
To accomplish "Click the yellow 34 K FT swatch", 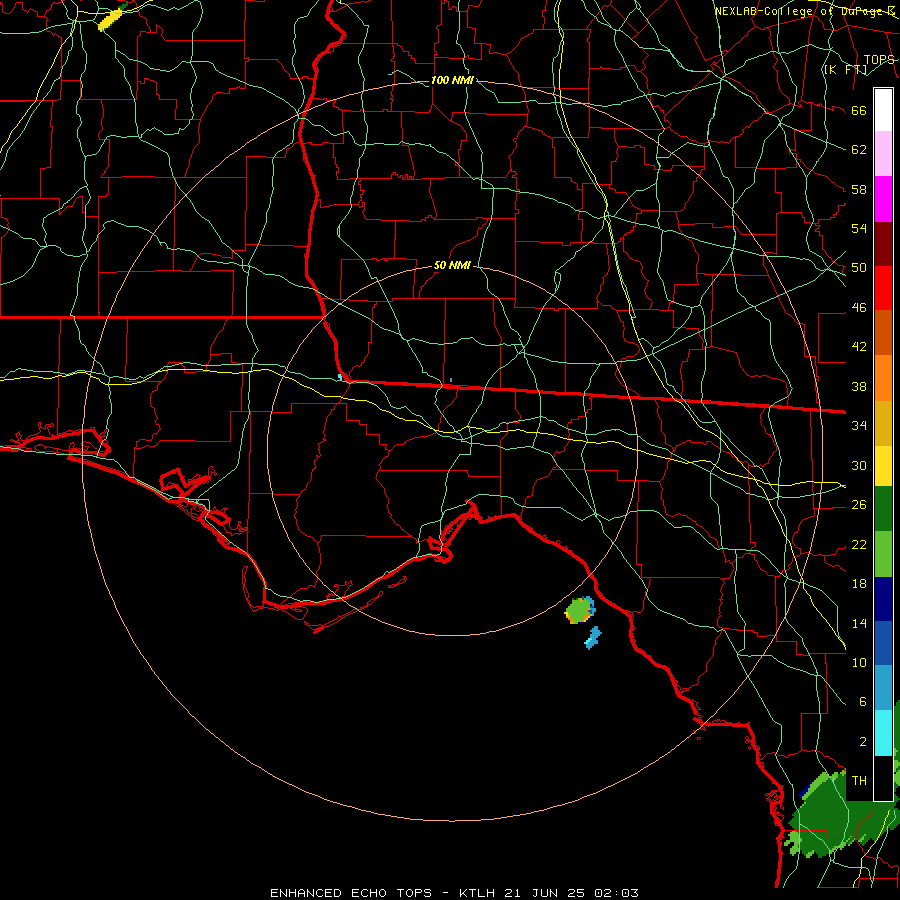I will tap(883, 466).
